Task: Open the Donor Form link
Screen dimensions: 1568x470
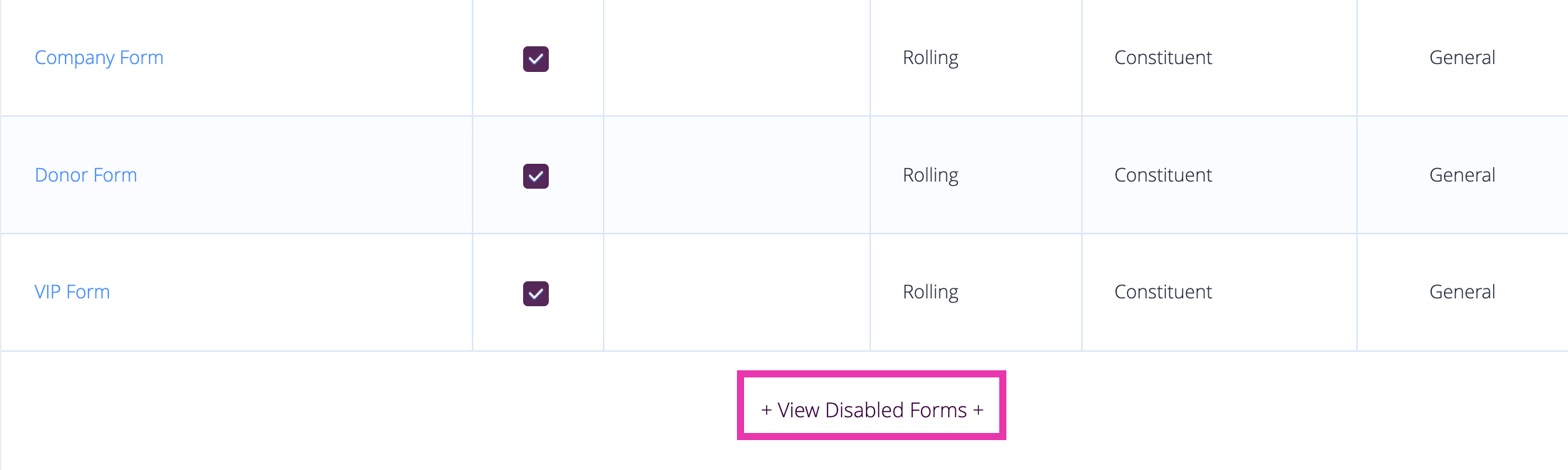Action: (86, 175)
